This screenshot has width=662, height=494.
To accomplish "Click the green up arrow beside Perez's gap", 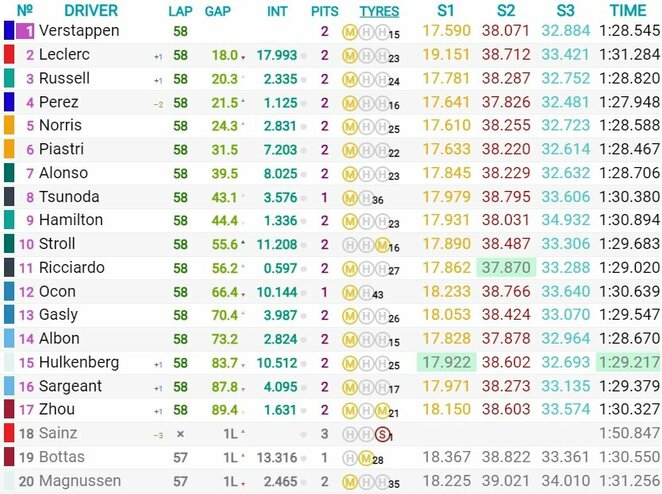I will click(x=242, y=102).
